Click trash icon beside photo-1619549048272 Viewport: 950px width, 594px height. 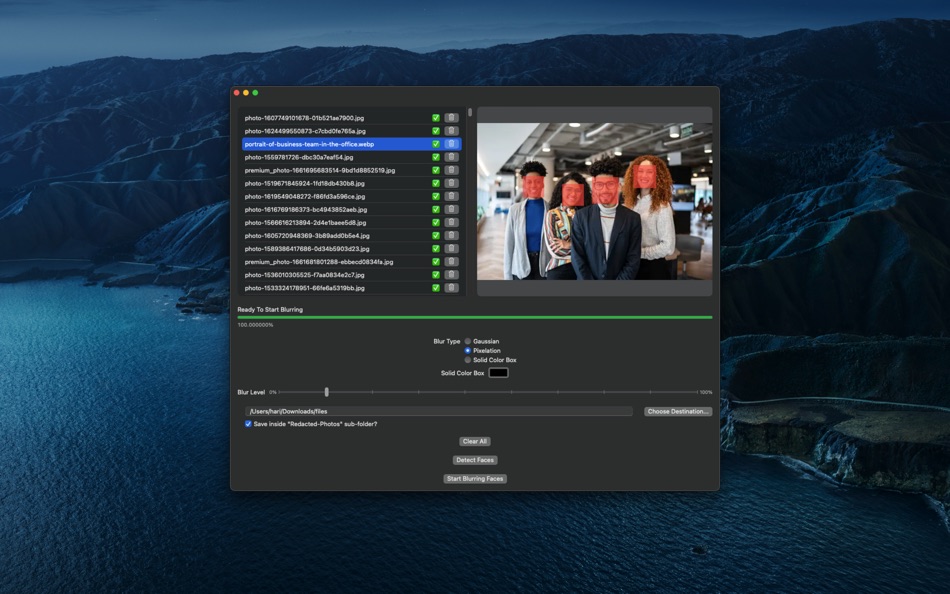pos(451,196)
